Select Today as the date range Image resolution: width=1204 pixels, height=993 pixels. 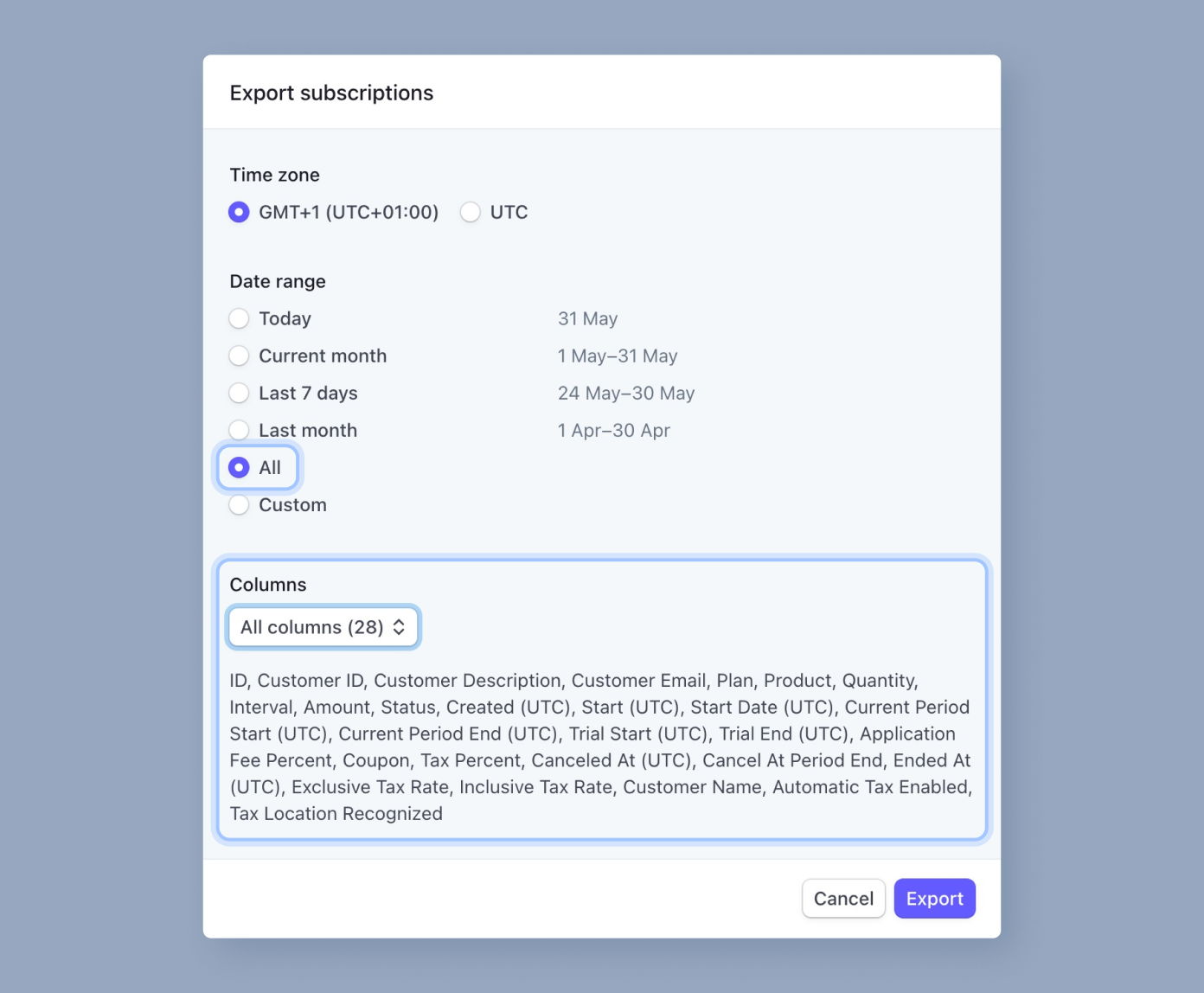239,318
